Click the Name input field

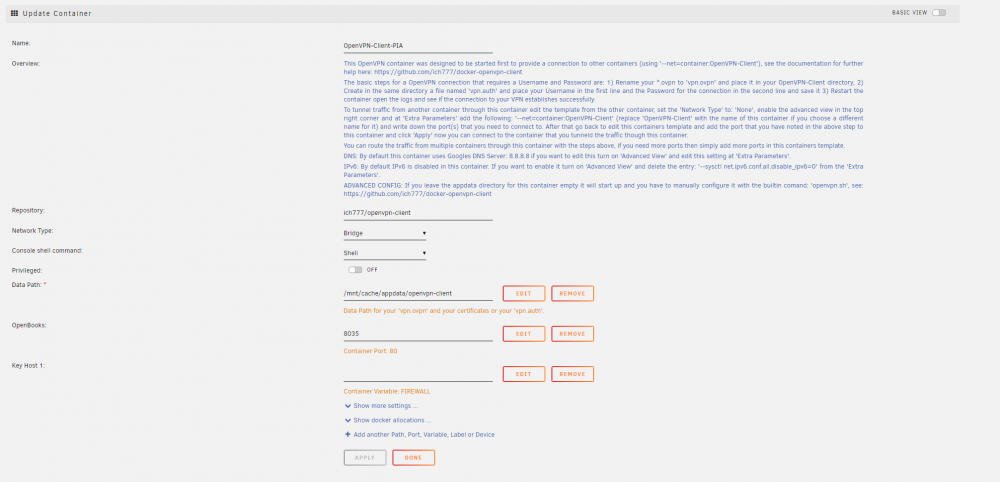(418, 46)
